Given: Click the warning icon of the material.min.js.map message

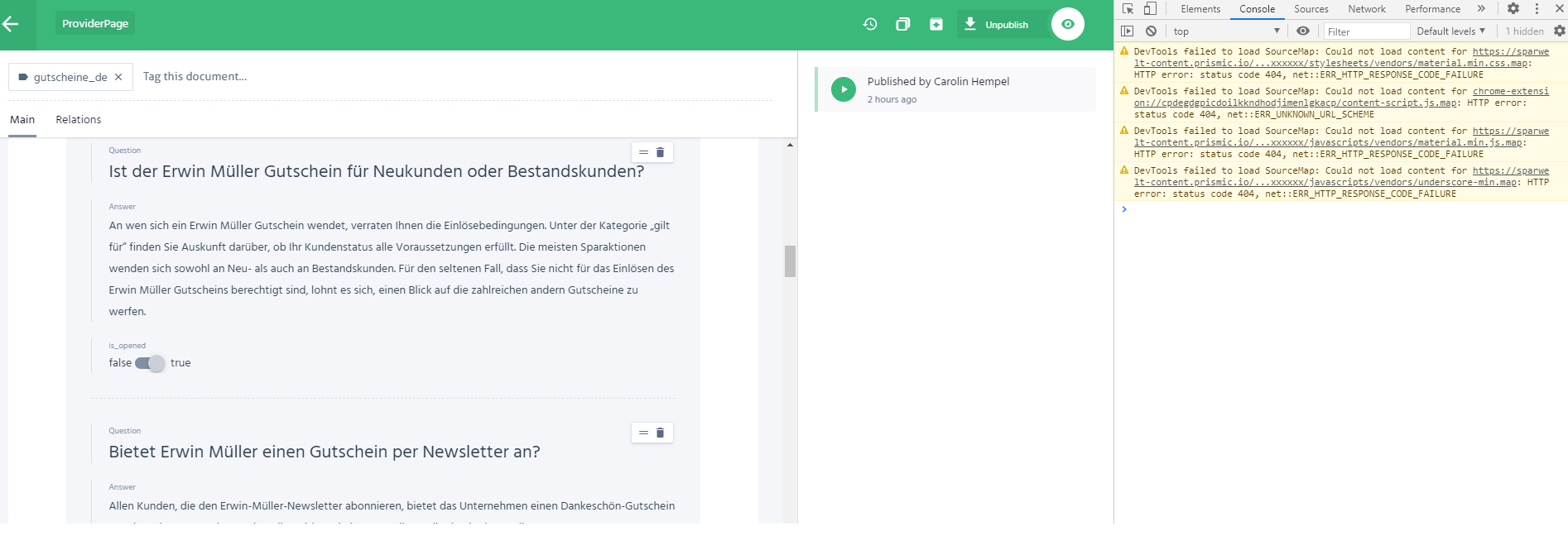Looking at the screenshot, I should pos(1124,131).
